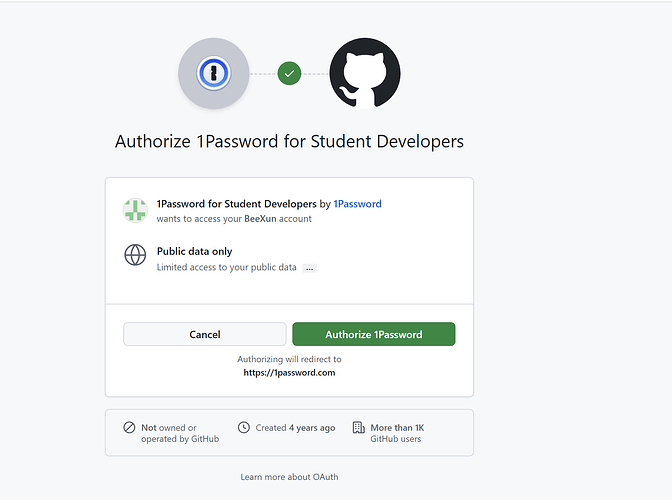This screenshot has height=500, width=672.
Task: Click the Created 4 years ago text
Action: click(295, 428)
